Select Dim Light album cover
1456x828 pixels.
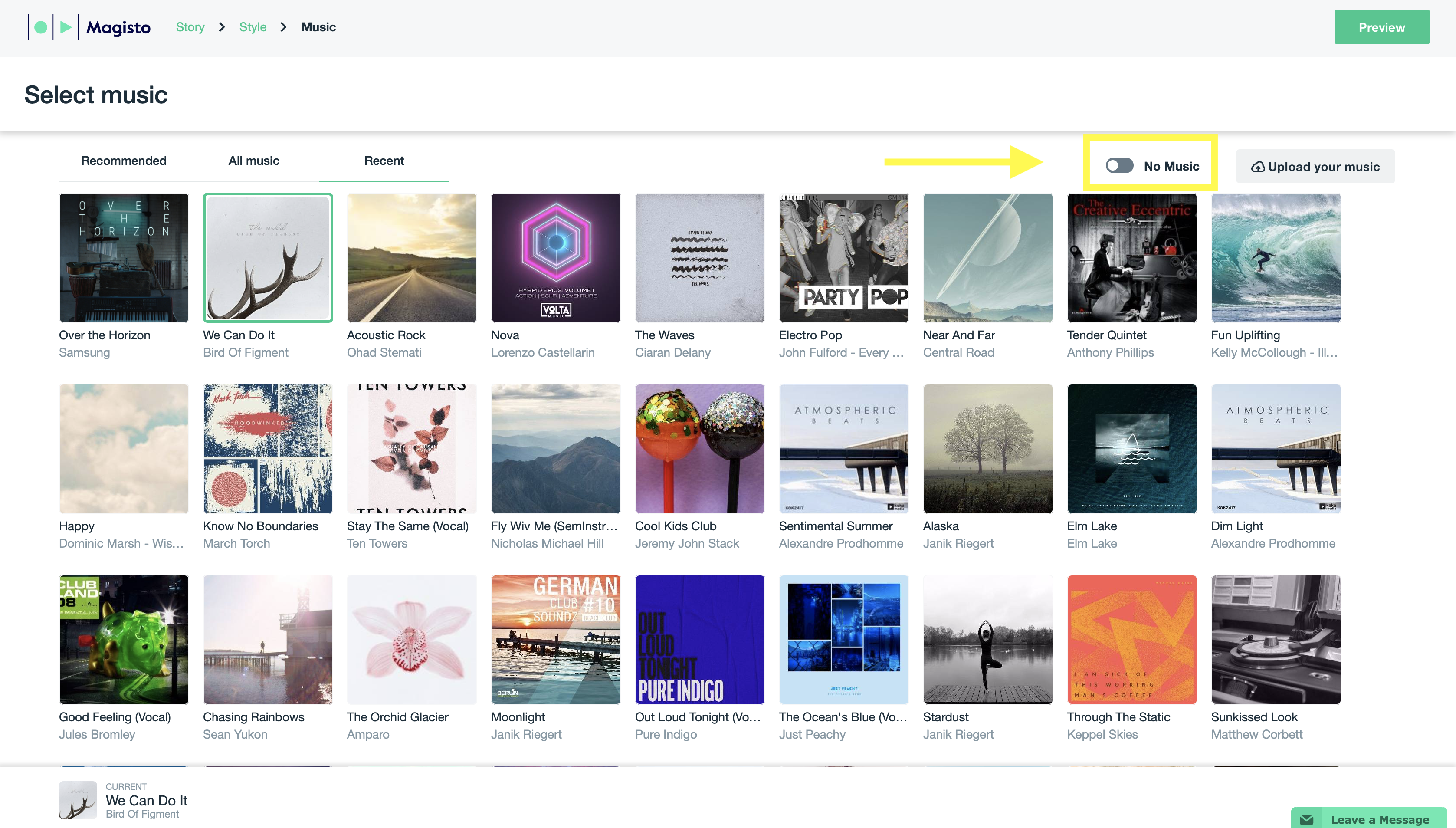pyautogui.click(x=1276, y=449)
